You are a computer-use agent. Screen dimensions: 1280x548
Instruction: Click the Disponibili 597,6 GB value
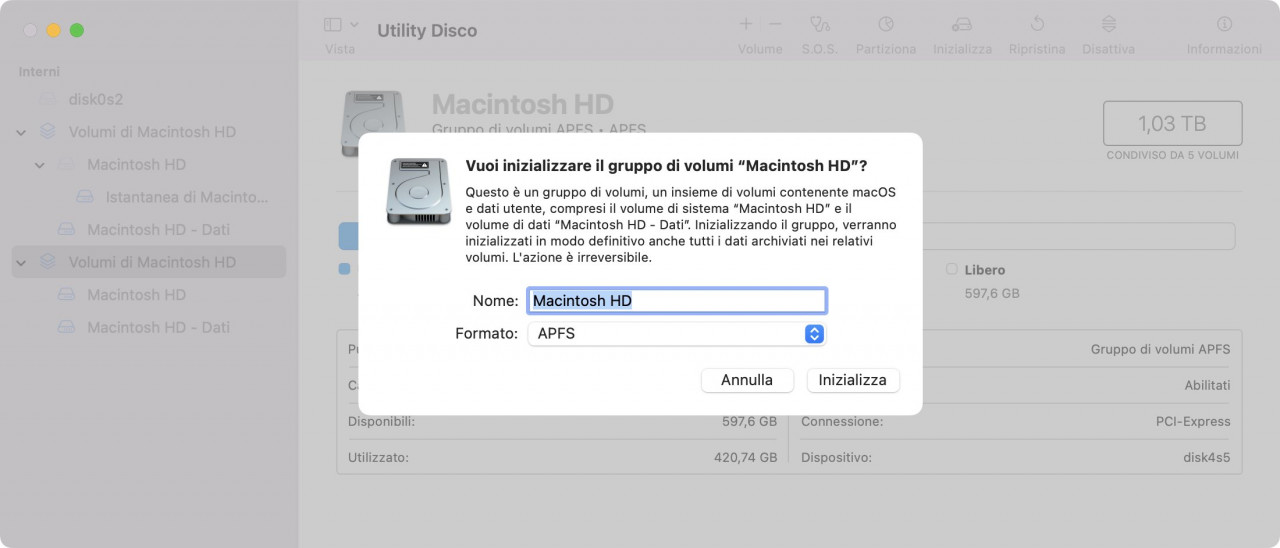pyautogui.click(x=750, y=421)
